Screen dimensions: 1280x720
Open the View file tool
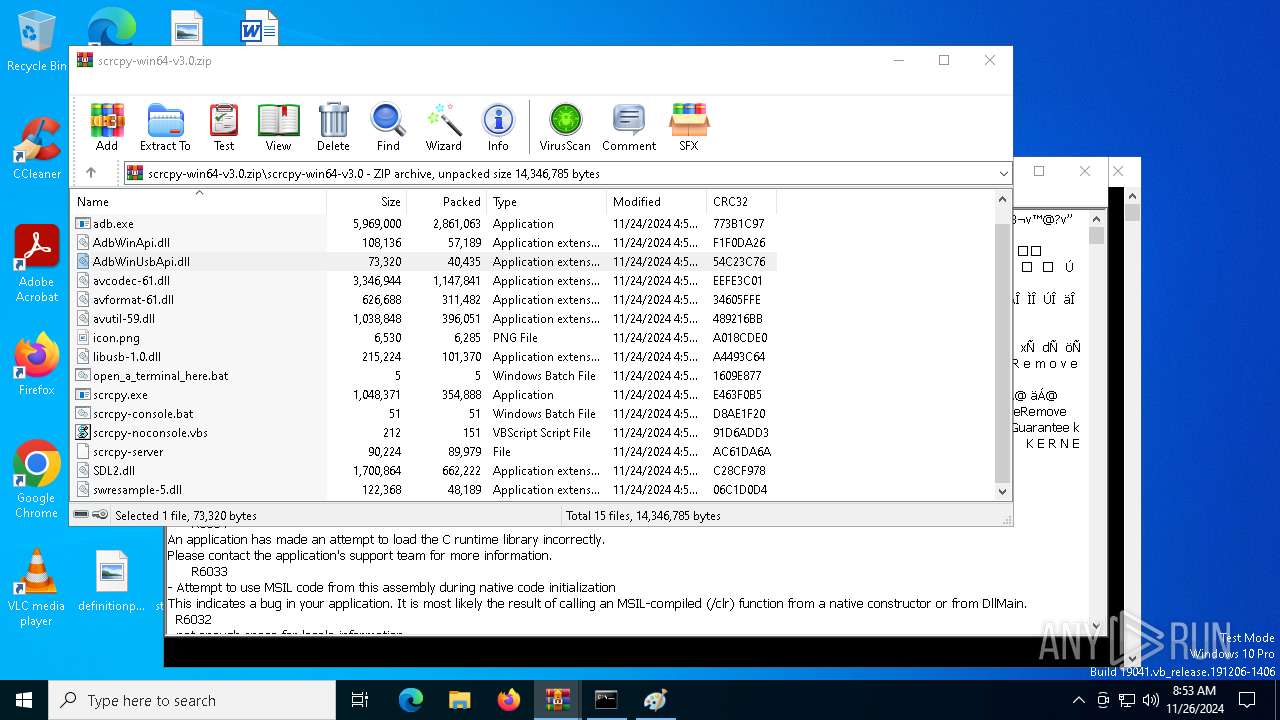pyautogui.click(x=278, y=127)
